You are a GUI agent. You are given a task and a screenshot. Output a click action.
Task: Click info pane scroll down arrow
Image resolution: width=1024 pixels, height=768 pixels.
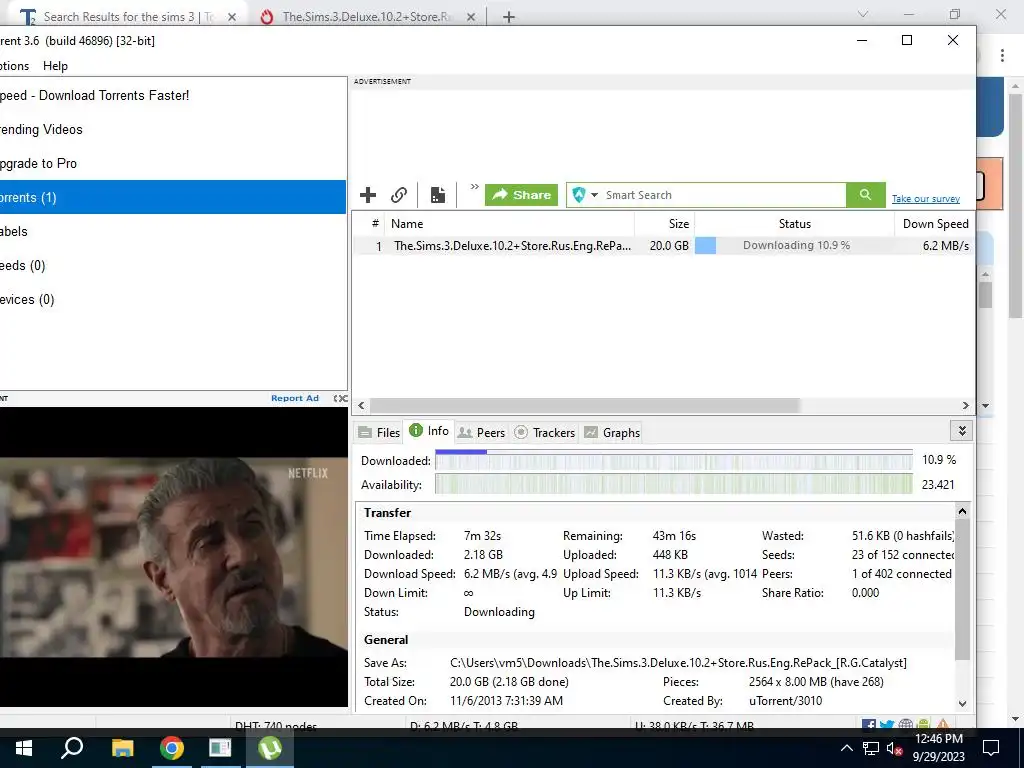click(962, 703)
